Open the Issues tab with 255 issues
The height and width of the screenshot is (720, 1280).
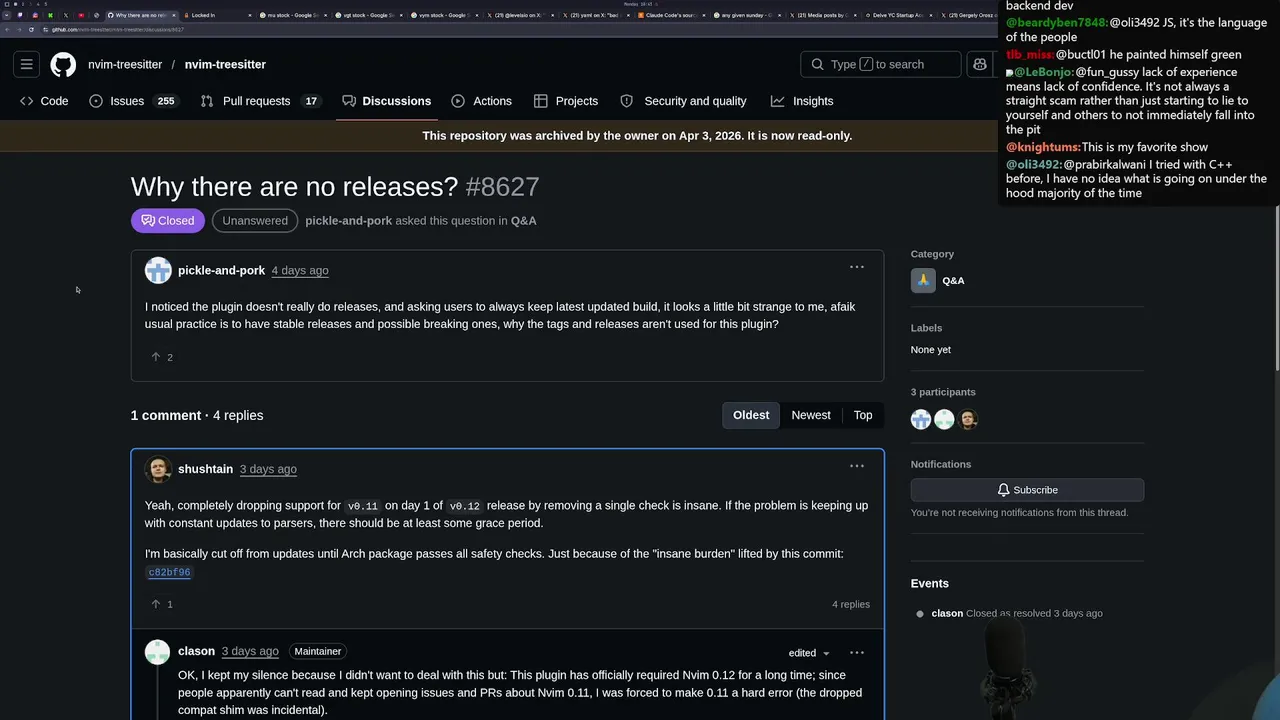point(133,101)
